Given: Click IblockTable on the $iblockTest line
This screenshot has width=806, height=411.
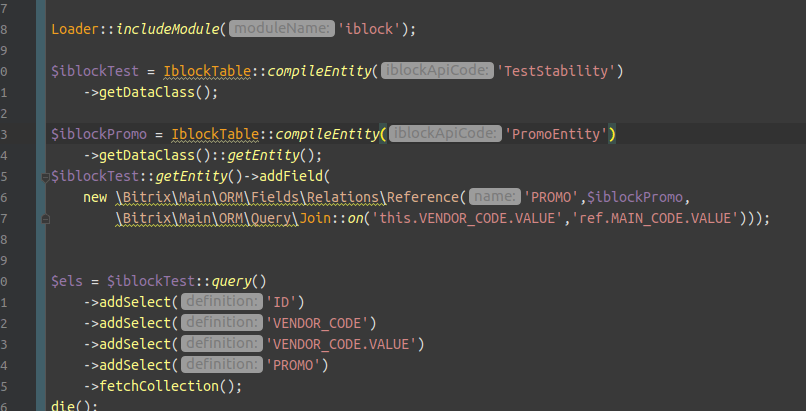Looking at the screenshot, I should 207,71.
